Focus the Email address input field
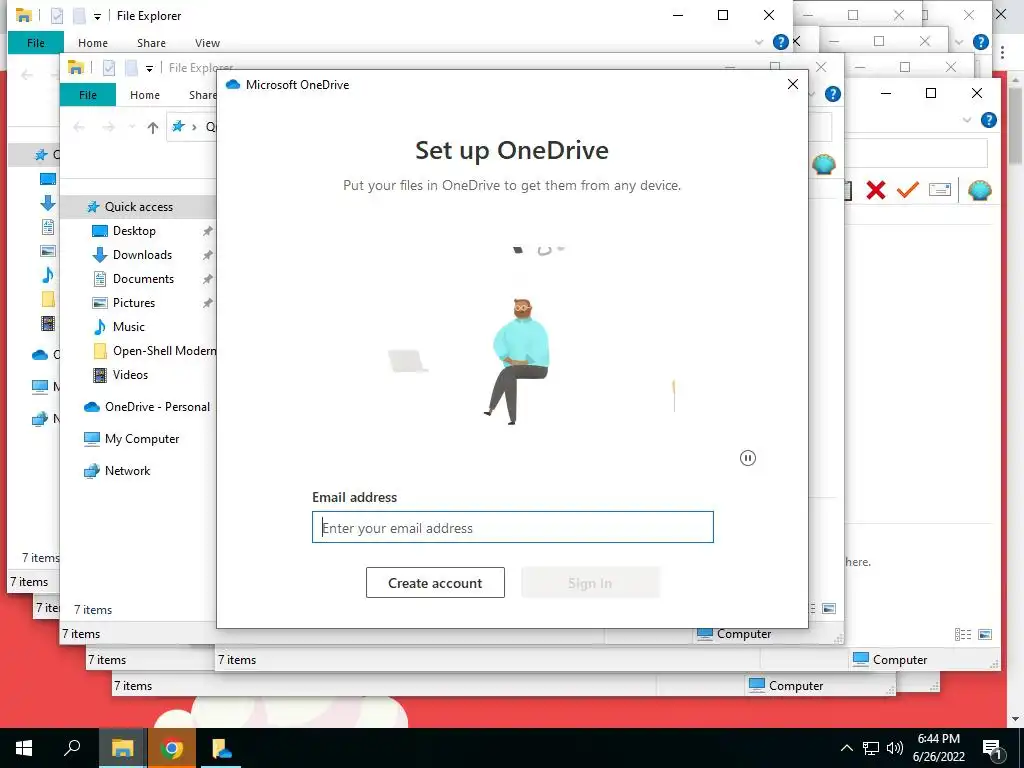The width and height of the screenshot is (1024, 768). point(513,527)
